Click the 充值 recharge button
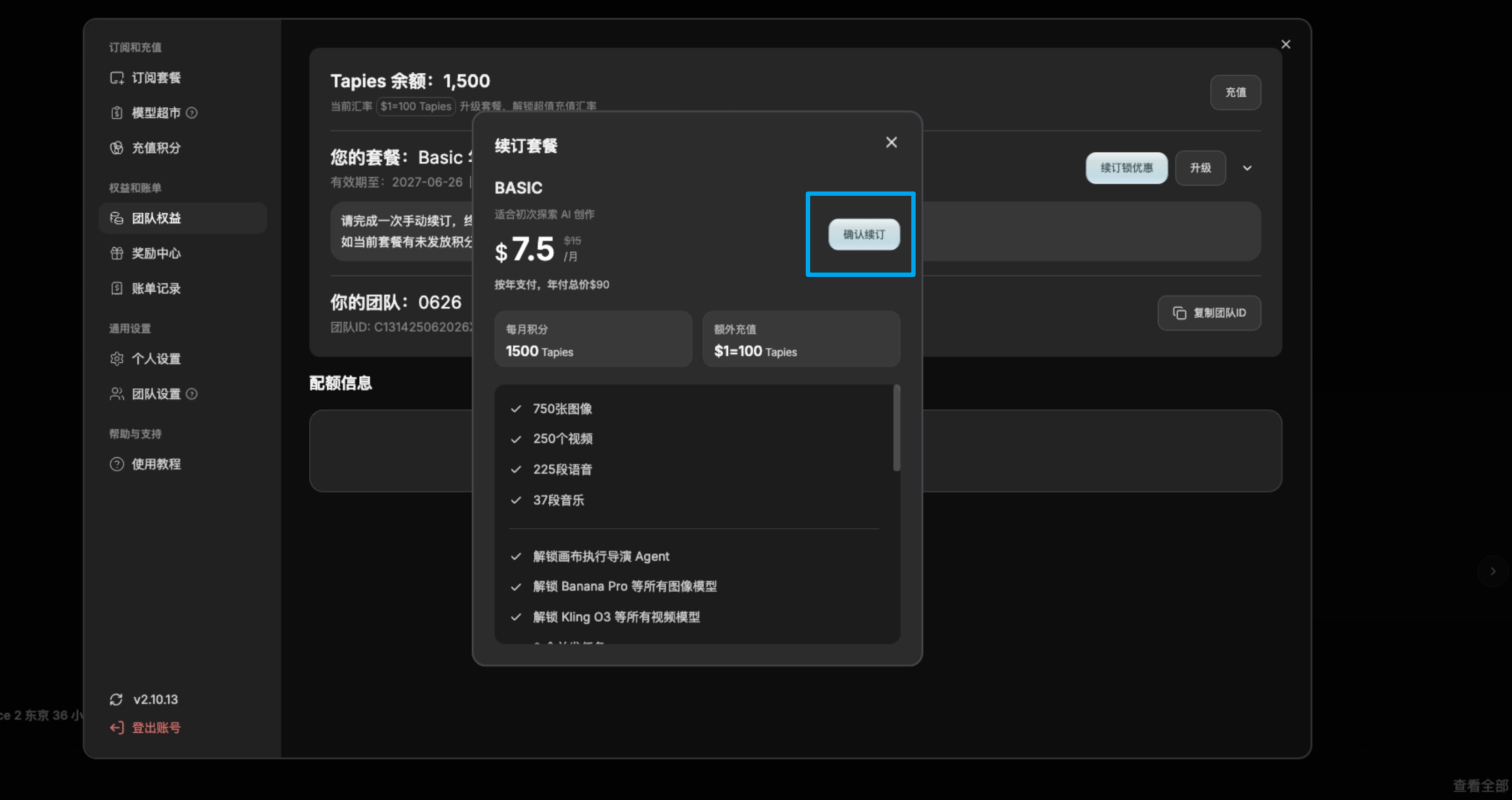Image resolution: width=1512 pixels, height=800 pixels. coord(1235,92)
